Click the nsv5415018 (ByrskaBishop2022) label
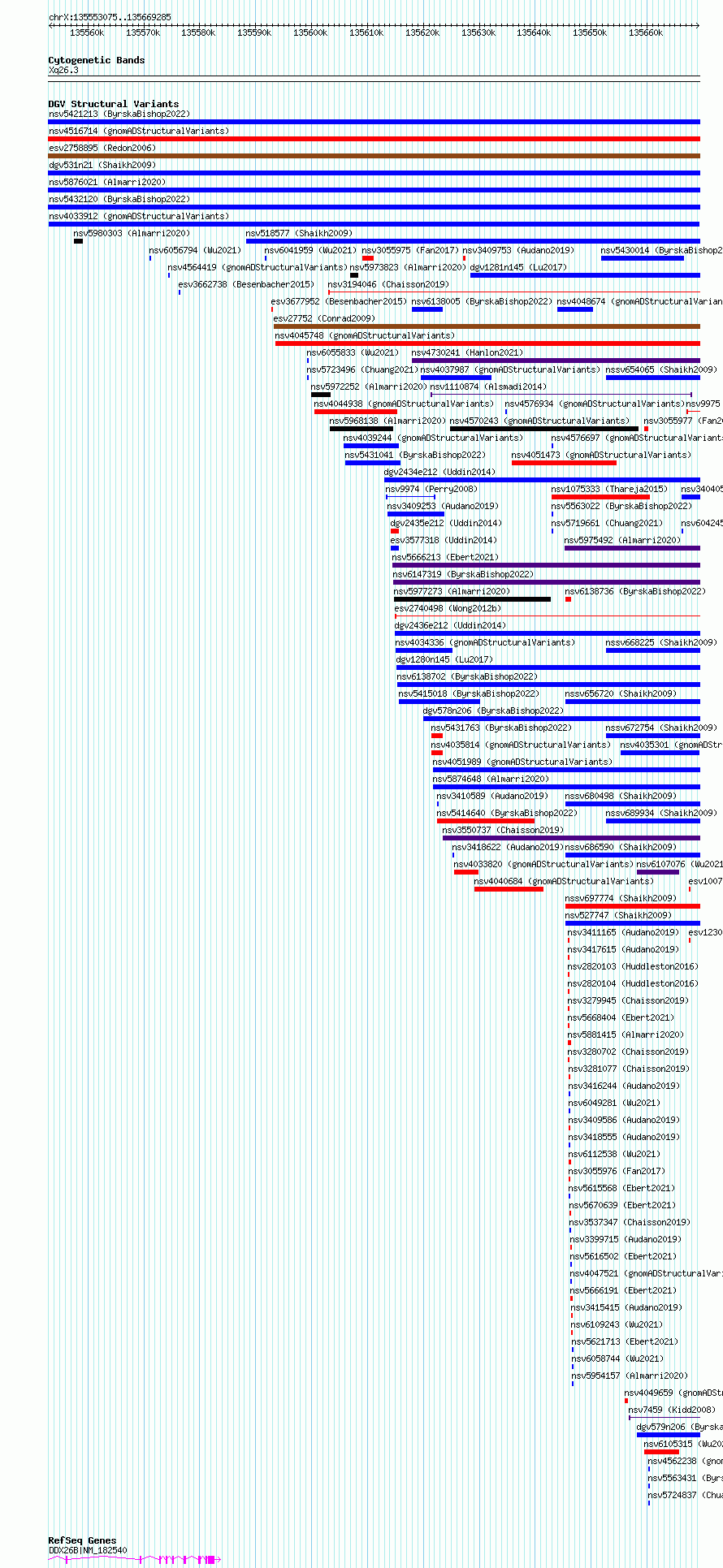 click(x=469, y=694)
